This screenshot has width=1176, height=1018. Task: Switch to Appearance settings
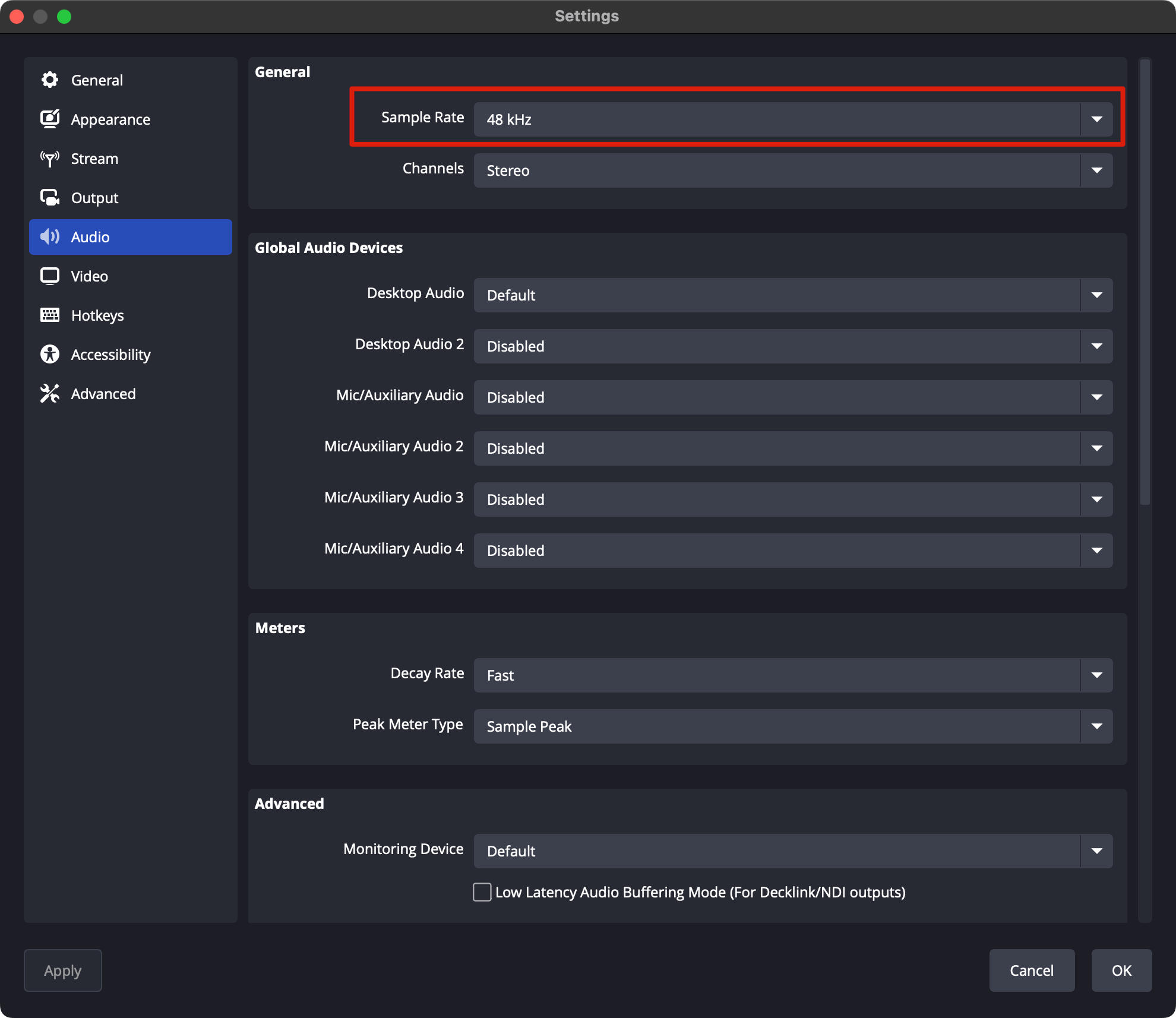click(131, 119)
